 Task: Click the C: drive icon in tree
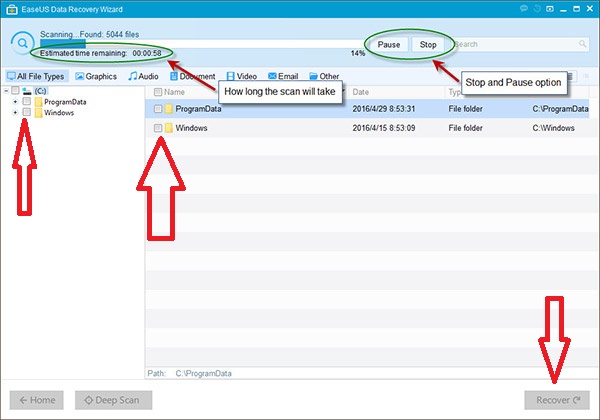click(26, 91)
